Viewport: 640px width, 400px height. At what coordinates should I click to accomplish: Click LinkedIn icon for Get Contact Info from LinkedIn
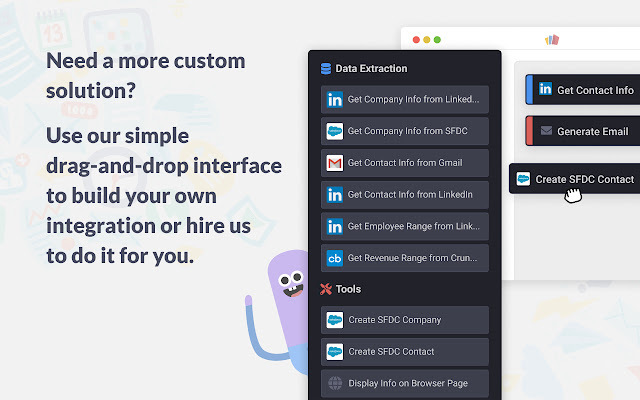point(335,195)
